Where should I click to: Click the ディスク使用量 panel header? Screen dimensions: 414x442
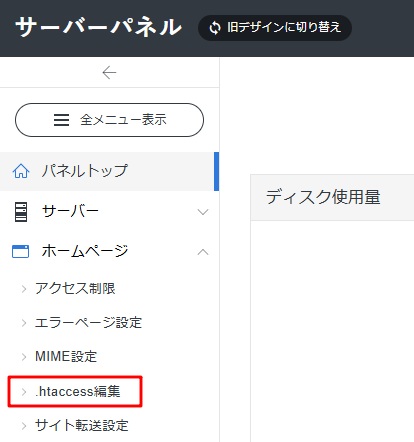[x=332, y=197]
